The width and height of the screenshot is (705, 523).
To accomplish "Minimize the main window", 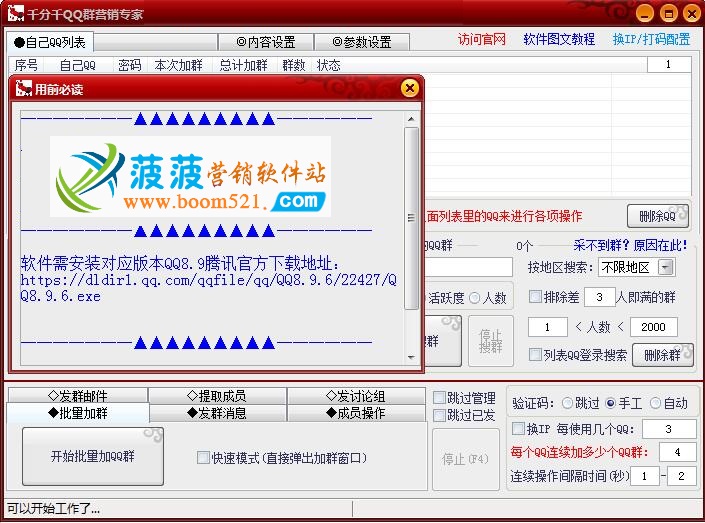I will coord(644,13).
